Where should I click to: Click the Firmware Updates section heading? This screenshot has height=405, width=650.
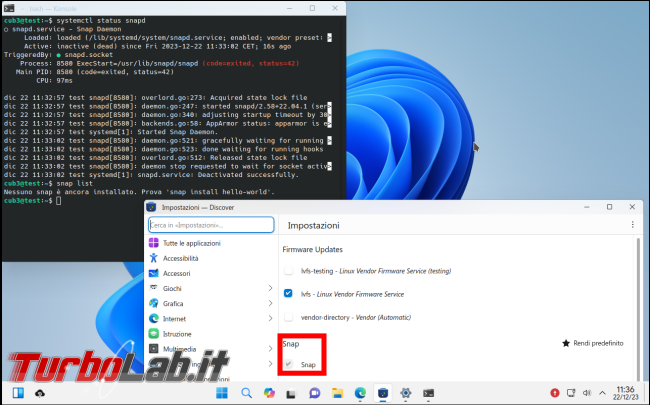click(x=313, y=250)
